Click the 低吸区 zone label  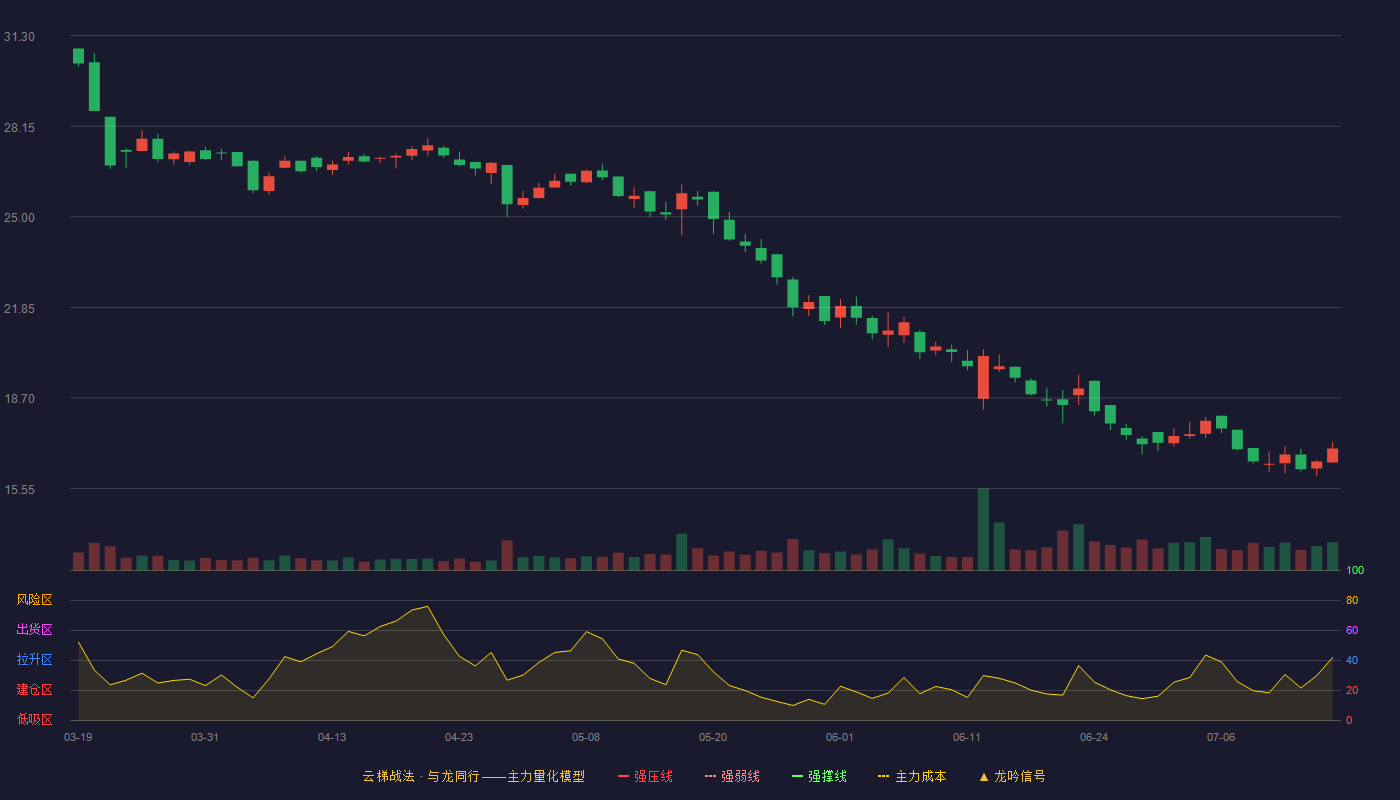pyautogui.click(x=34, y=720)
